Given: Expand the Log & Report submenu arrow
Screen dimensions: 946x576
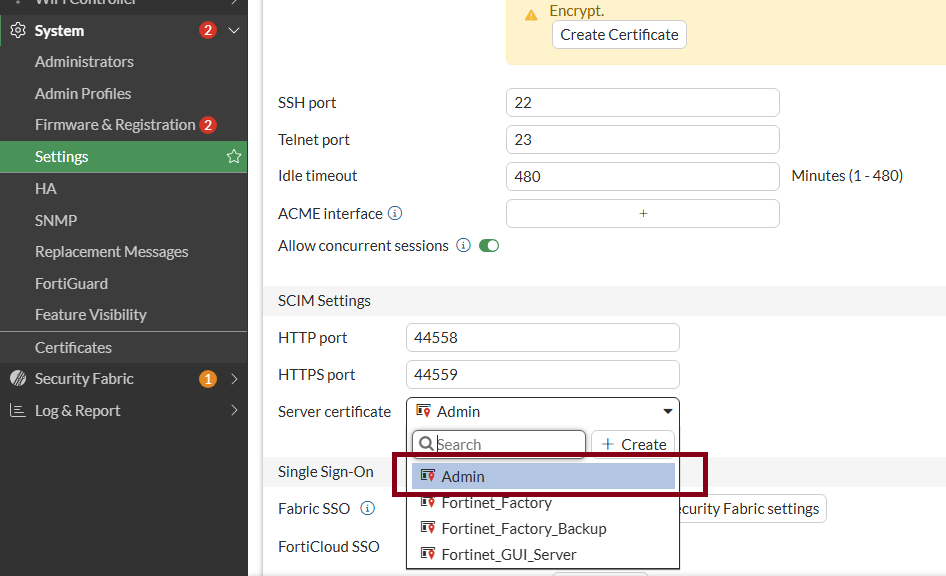Looking at the screenshot, I should 234,410.
